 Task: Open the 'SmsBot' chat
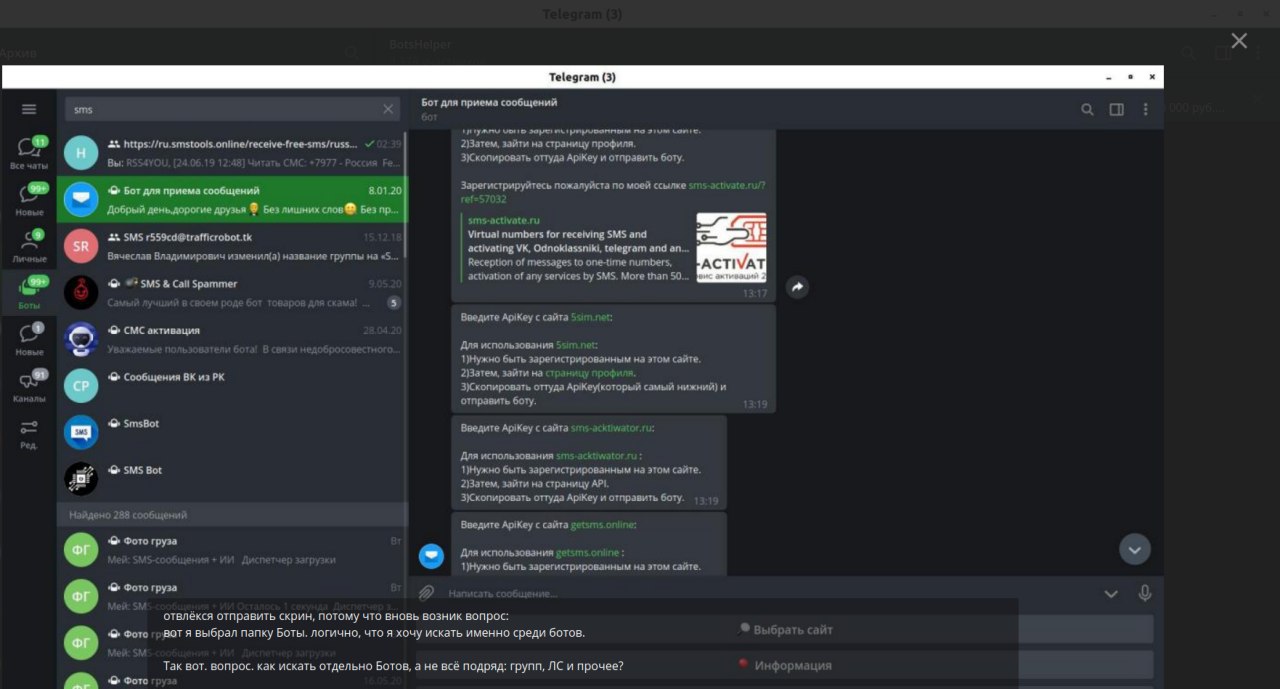click(232, 432)
